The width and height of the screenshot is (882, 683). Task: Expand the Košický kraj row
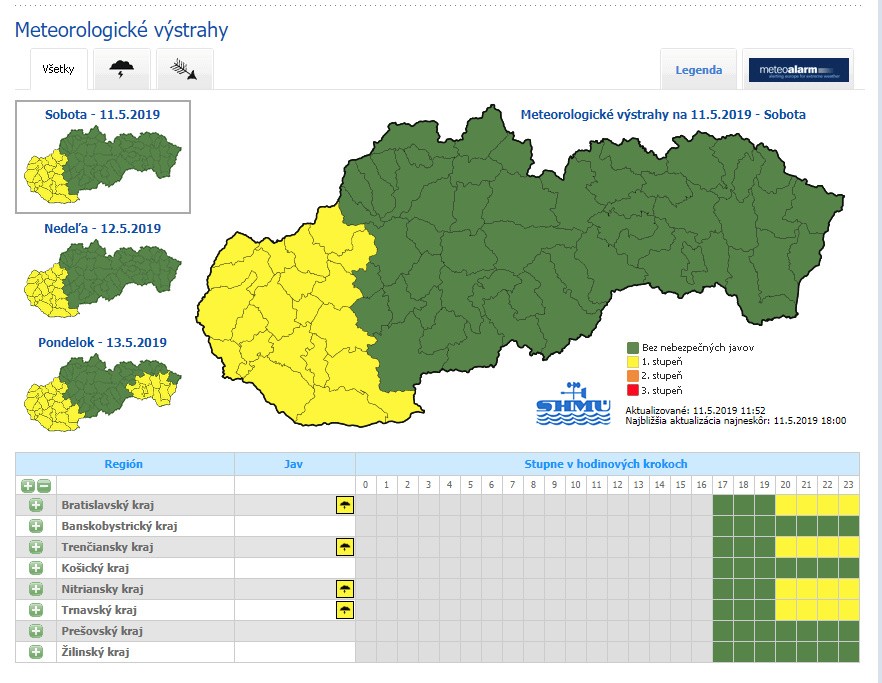(36, 568)
